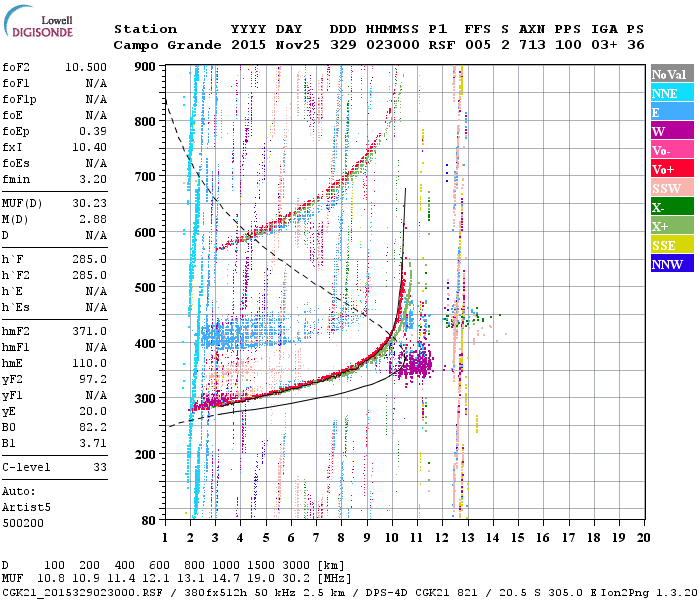Select the SSE yellow legend swatch
Viewport: 700px width, 600px height.
pos(672,245)
